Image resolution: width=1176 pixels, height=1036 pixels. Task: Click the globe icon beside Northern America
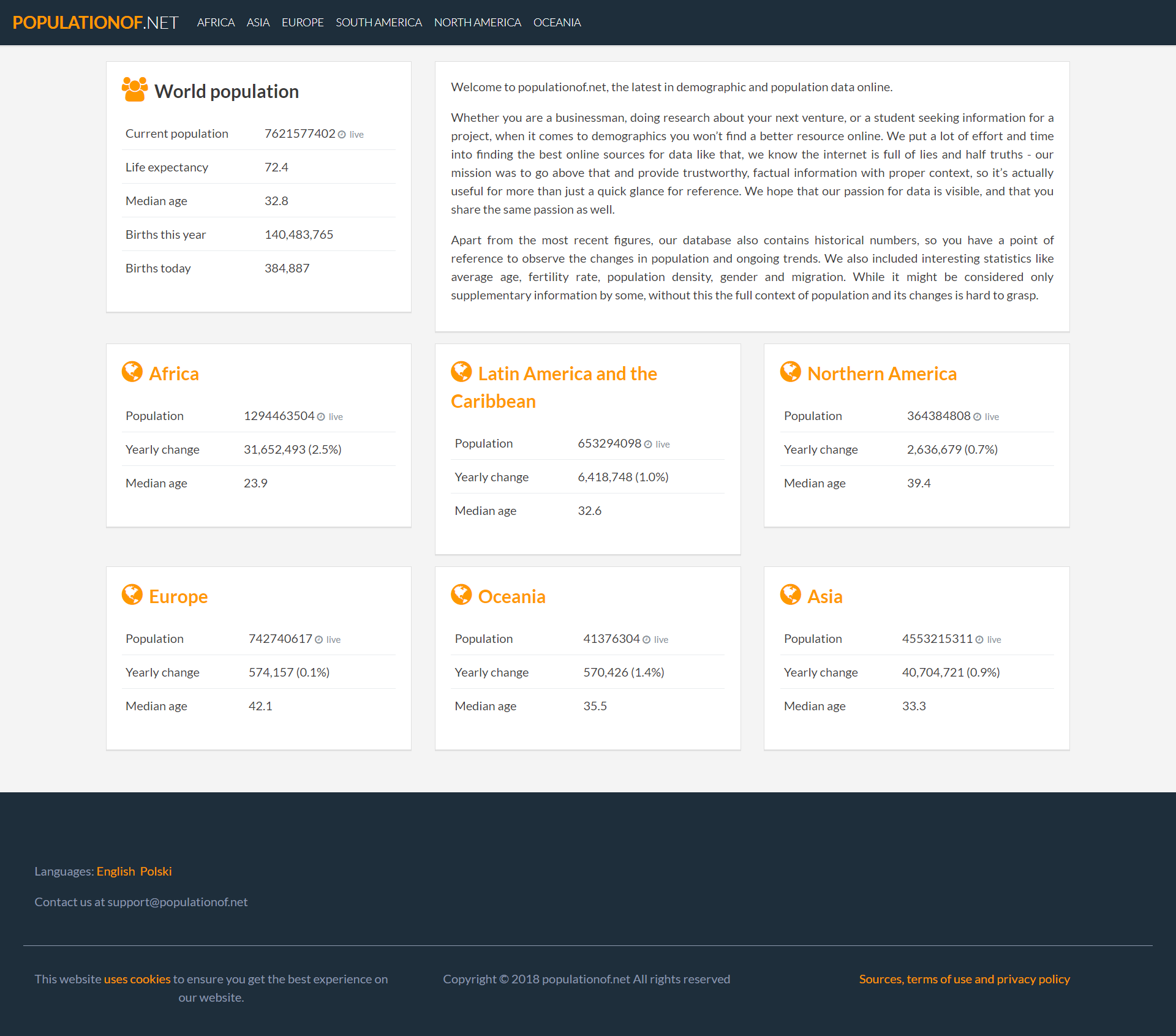[790, 372]
